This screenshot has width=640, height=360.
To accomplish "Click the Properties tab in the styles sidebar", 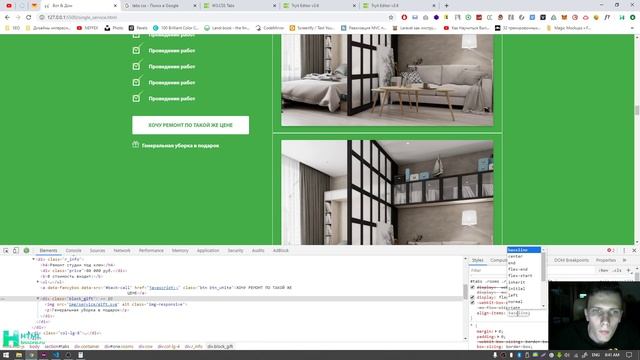I will pos(606,260).
